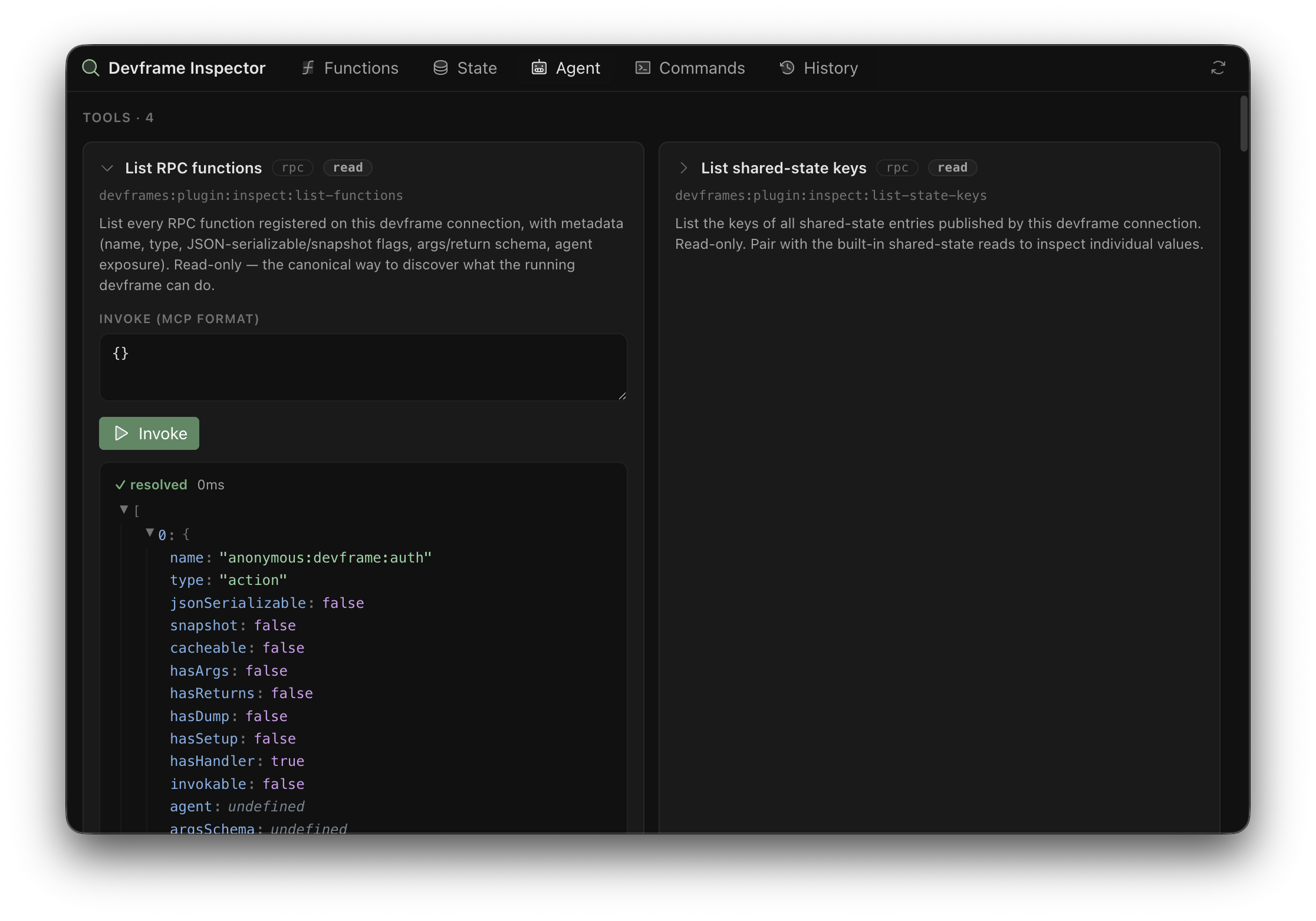Click the invokable: false row
Viewport: 1316px width, 921px height.
[237, 784]
